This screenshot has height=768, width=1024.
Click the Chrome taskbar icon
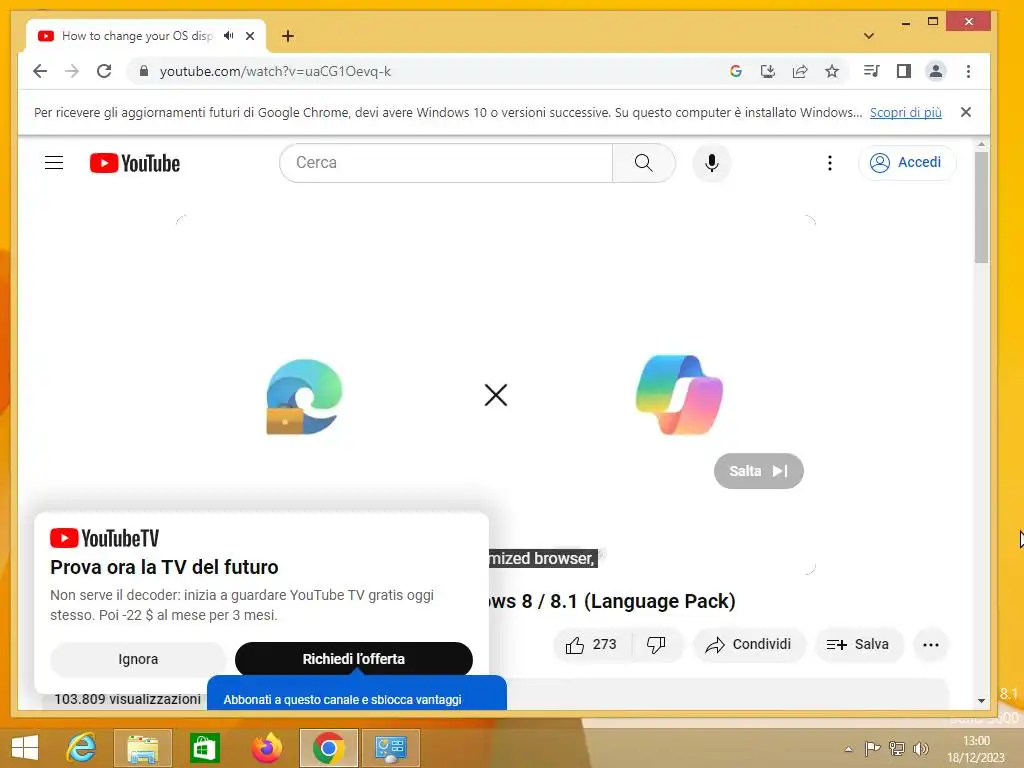click(x=328, y=748)
